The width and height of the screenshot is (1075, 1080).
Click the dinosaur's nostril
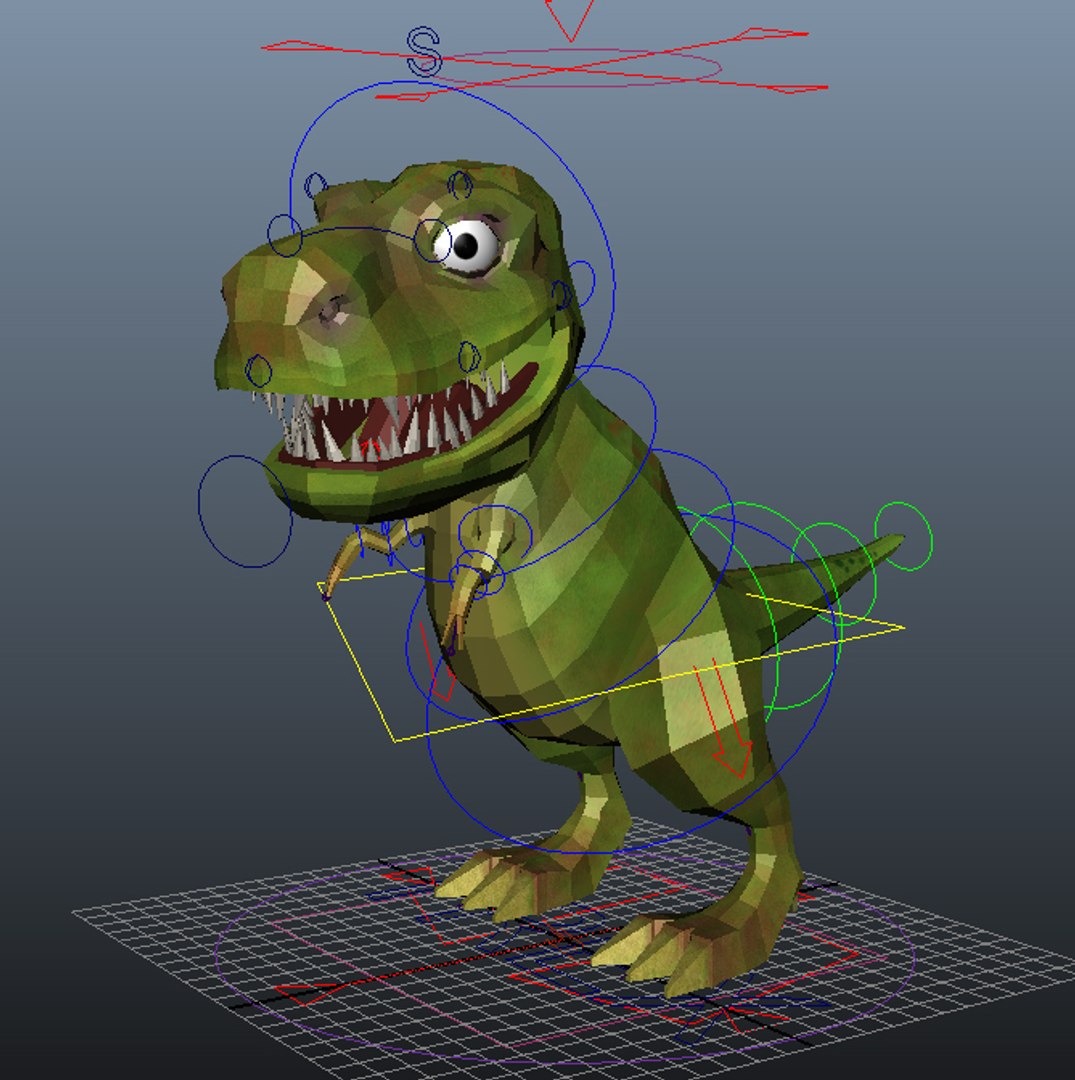pos(335,310)
